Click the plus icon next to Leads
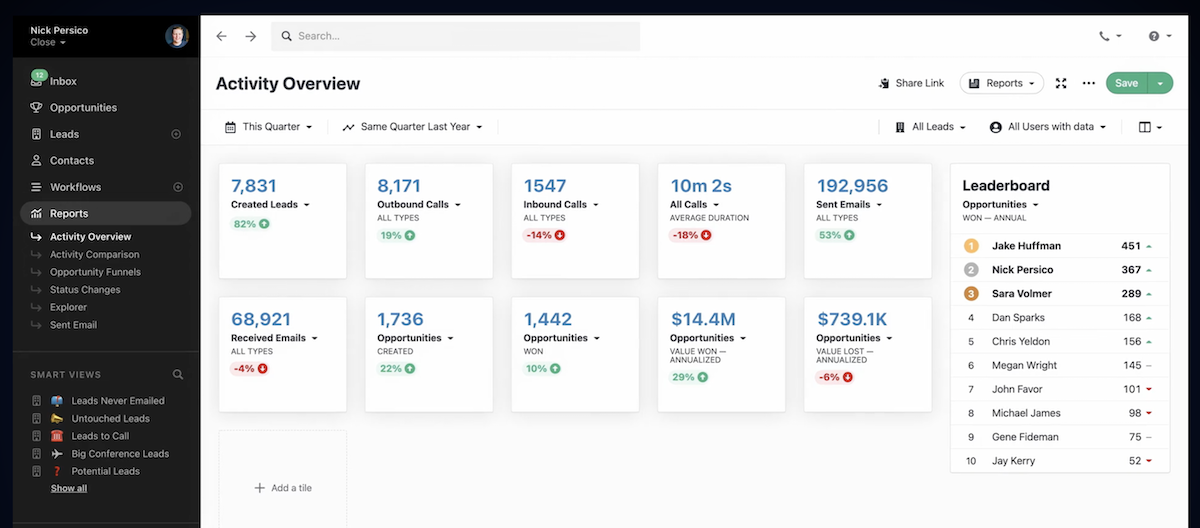Image resolution: width=1200 pixels, height=528 pixels. [177, 134]
